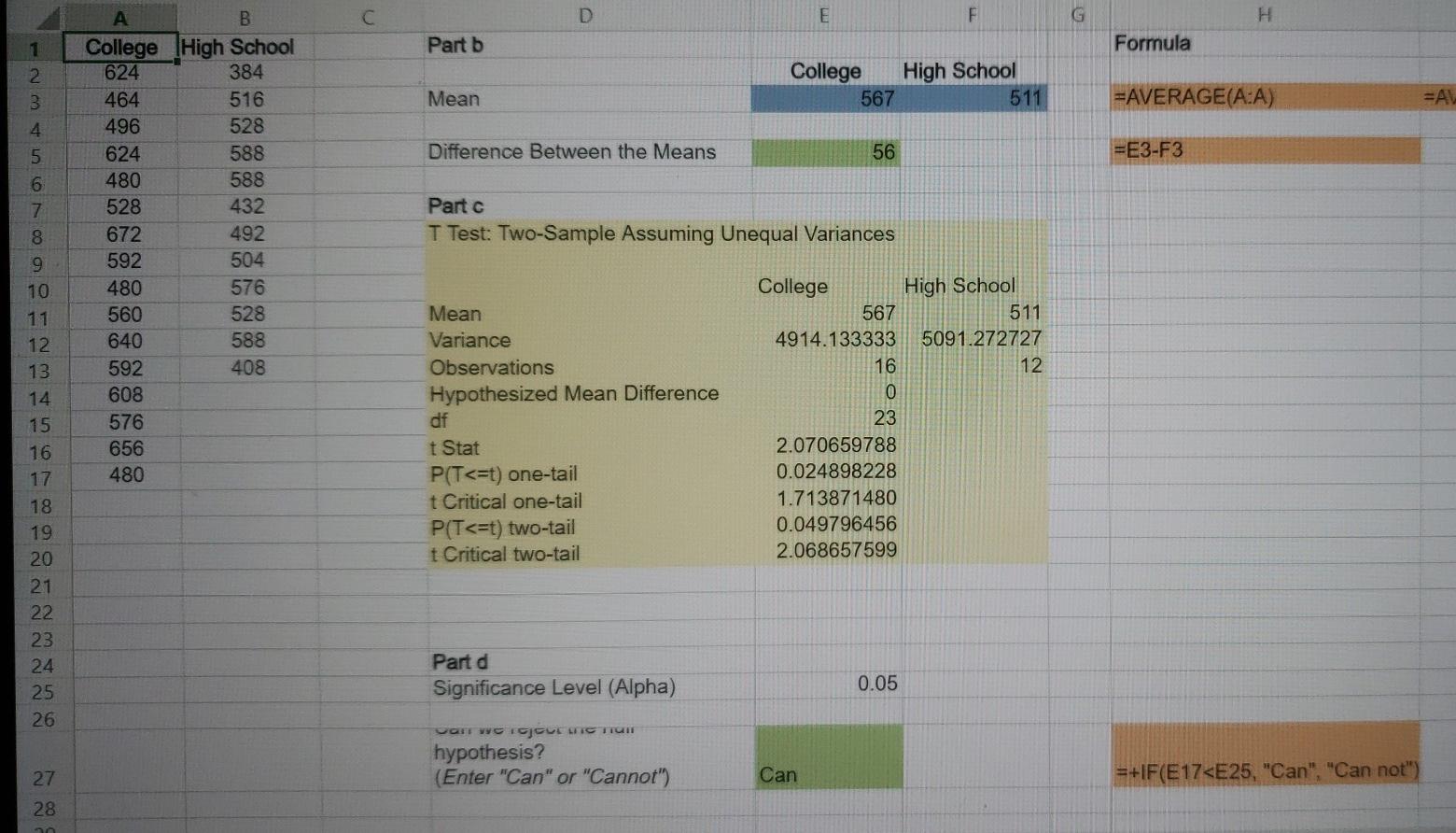This screenshot has width=1456, height=833.
Task: Click the Enter Can or Cannot prompt
Action: pos(552,776)
